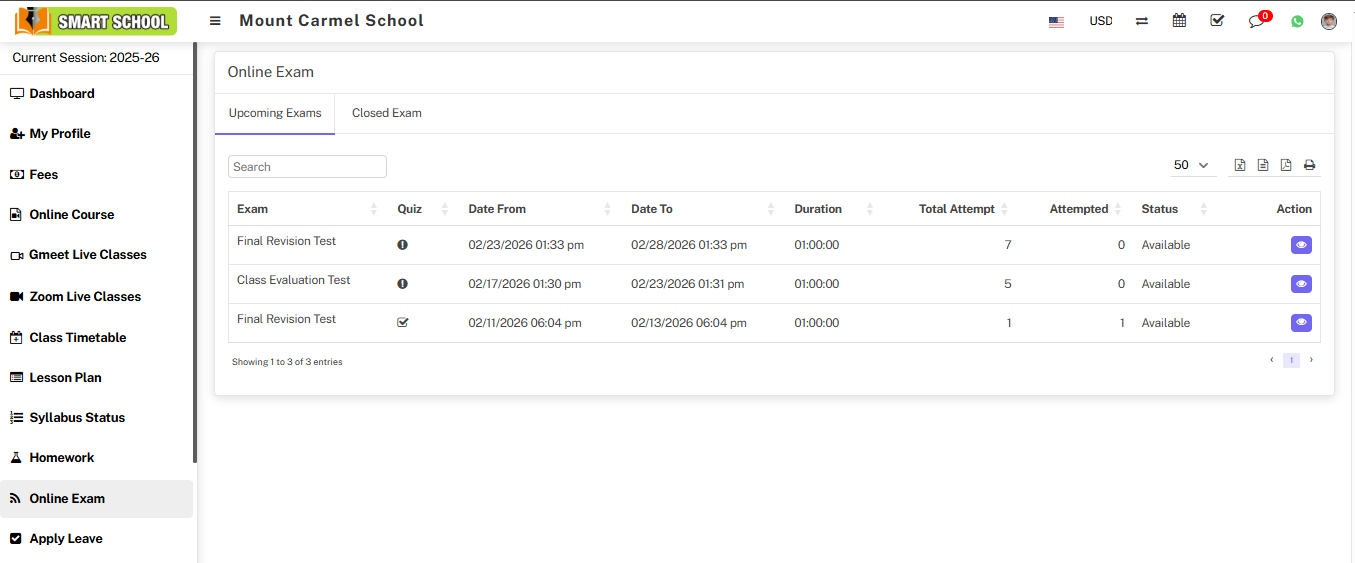Image resolution: width=1355 pixels, height=563 pixels.
Task: Click the switch arrows icon beside USD
Action: [1141, 21]
